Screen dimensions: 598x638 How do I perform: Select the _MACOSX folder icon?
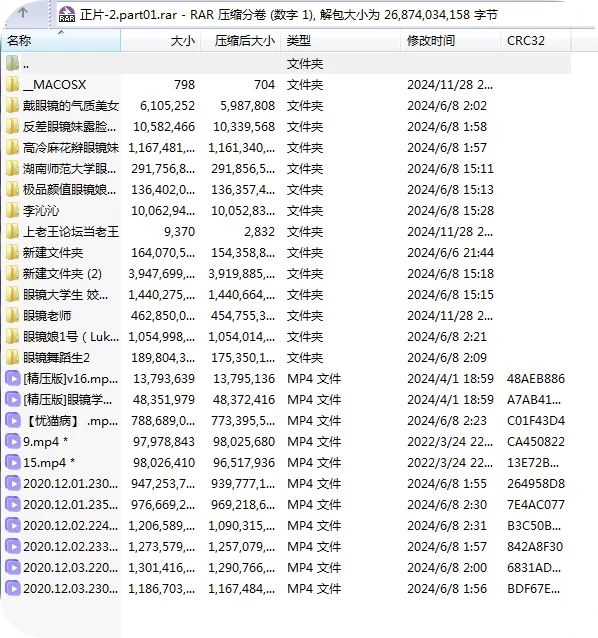13,85
